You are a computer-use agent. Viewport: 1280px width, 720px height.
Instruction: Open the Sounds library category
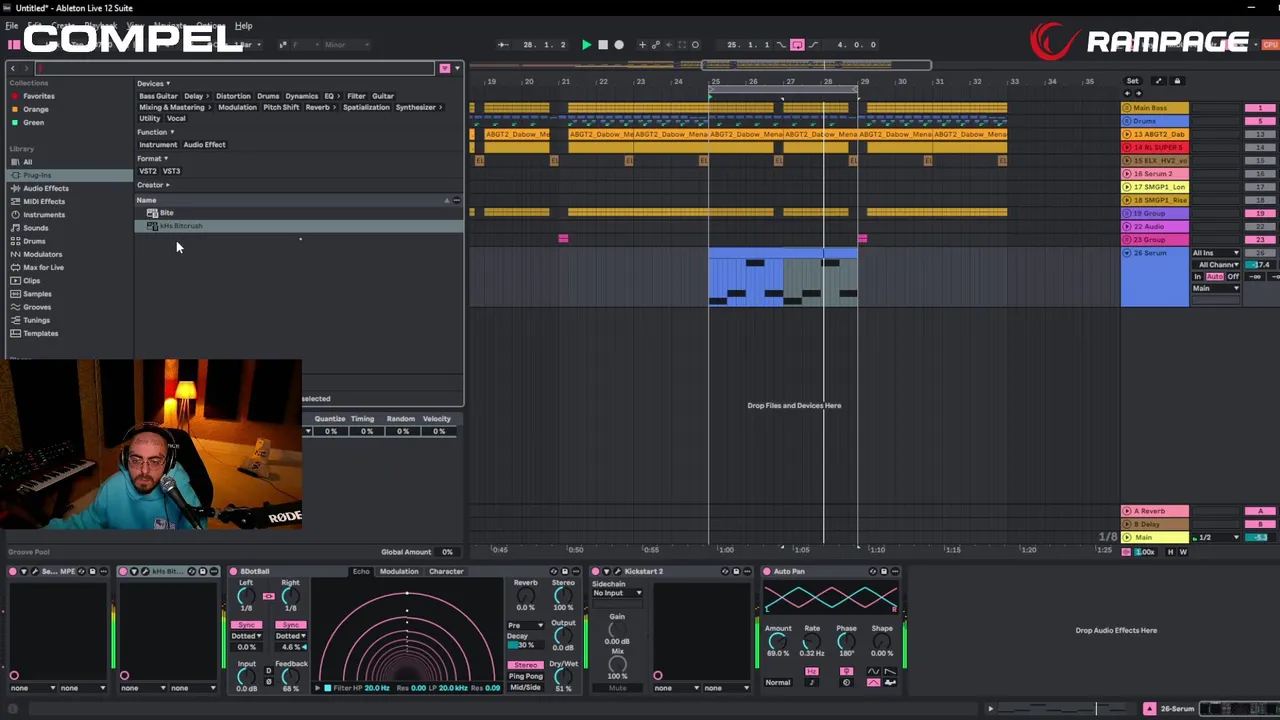35,228
